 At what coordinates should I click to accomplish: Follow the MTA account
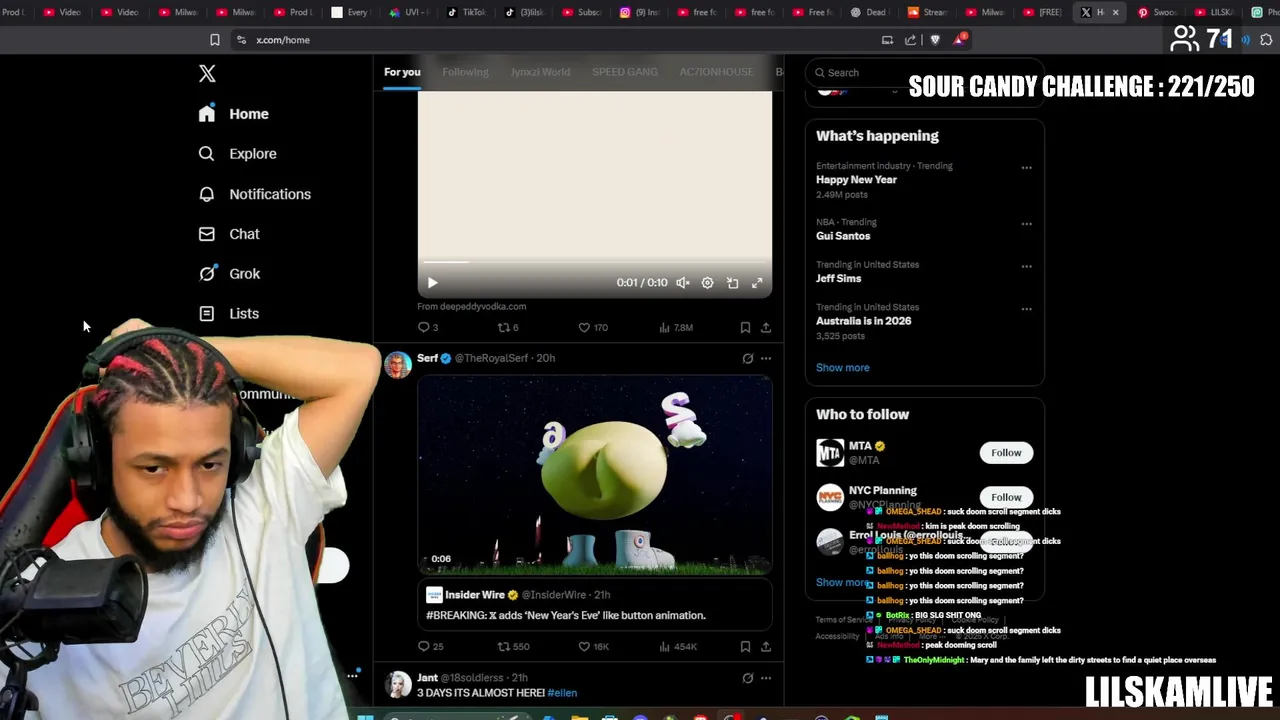point(1006,453)
